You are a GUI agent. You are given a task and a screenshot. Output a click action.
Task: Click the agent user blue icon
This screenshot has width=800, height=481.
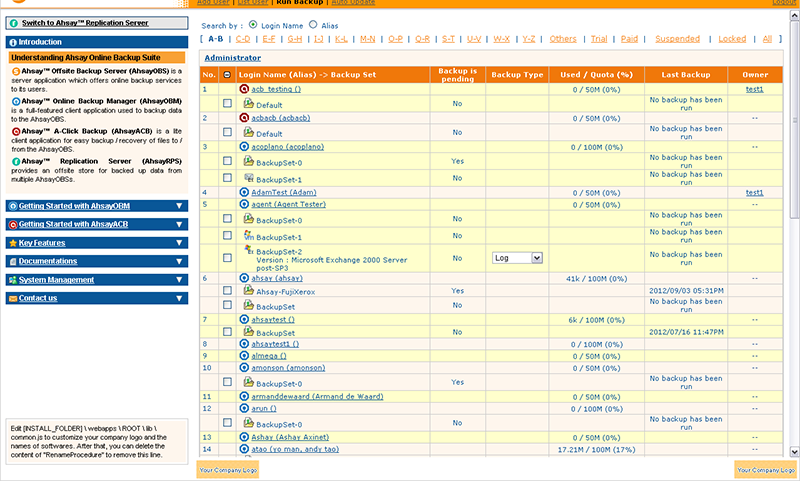pyautogui.click(x=244, y=204)
